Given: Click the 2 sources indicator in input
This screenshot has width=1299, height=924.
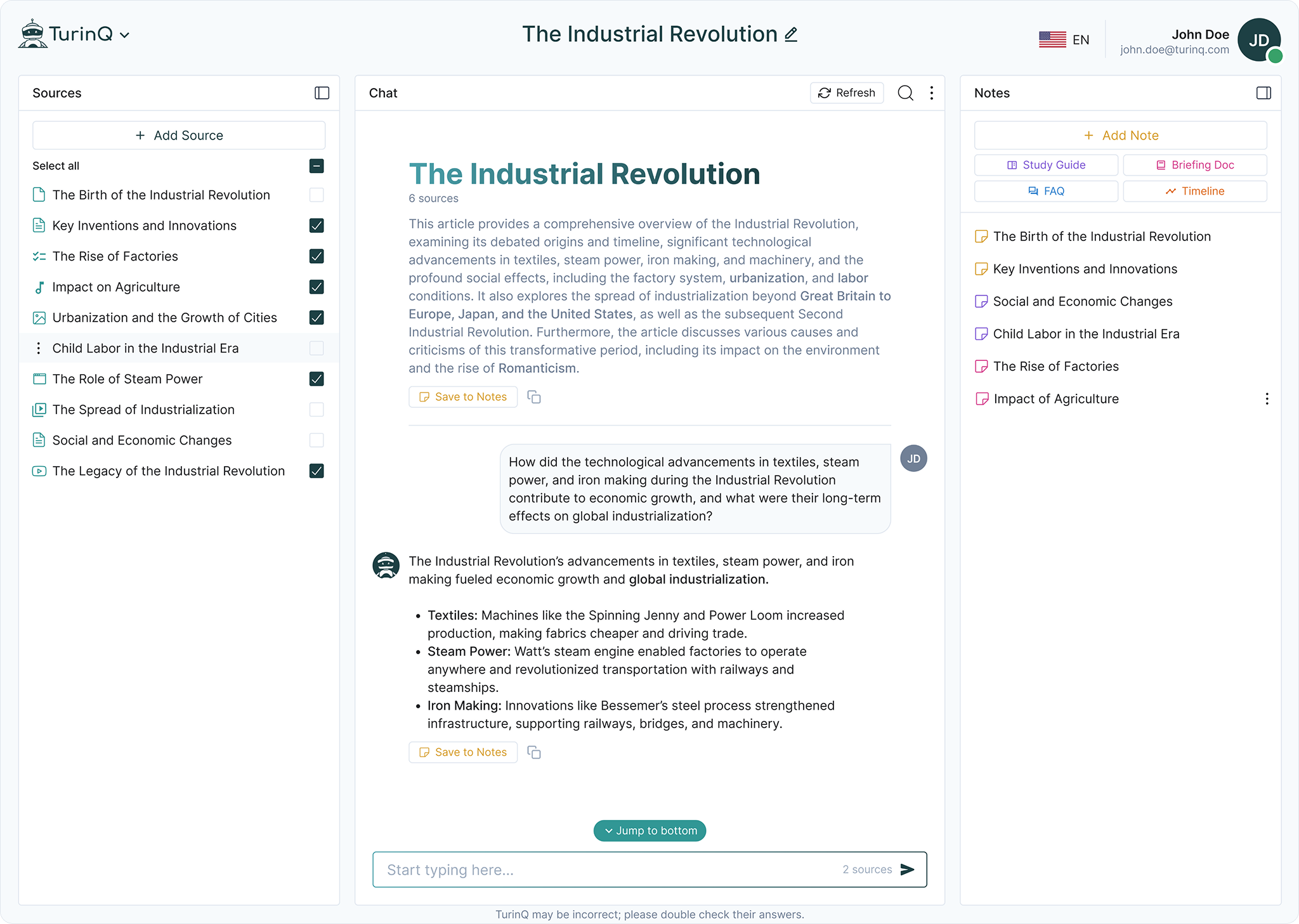Looking at the screenshot, I should 867,869.
